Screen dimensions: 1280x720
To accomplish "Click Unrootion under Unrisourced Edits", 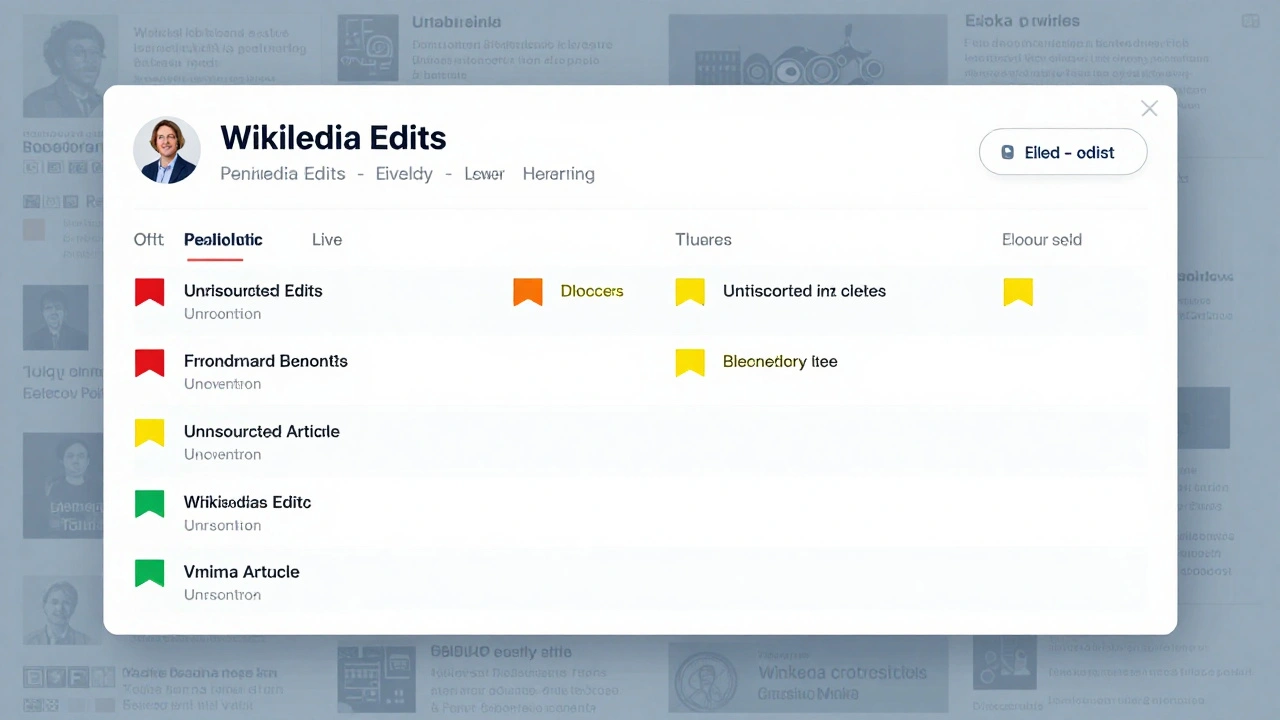I will point(222,313).
